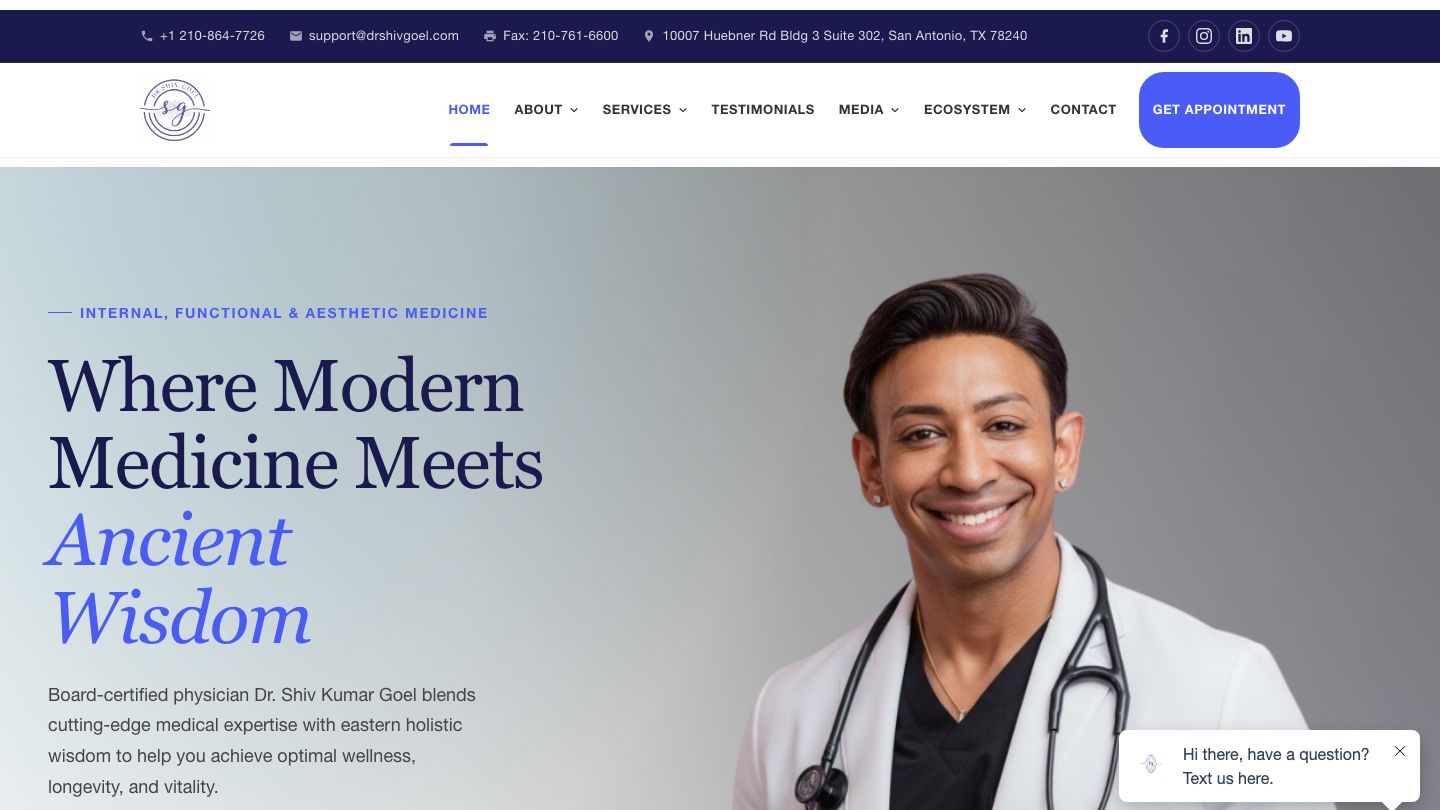Image resolution: width=1440 pixels, height=810 pixels.
Task: Close the text-us chat popup
Action: pyautogui.click(x=1400, y=751)
